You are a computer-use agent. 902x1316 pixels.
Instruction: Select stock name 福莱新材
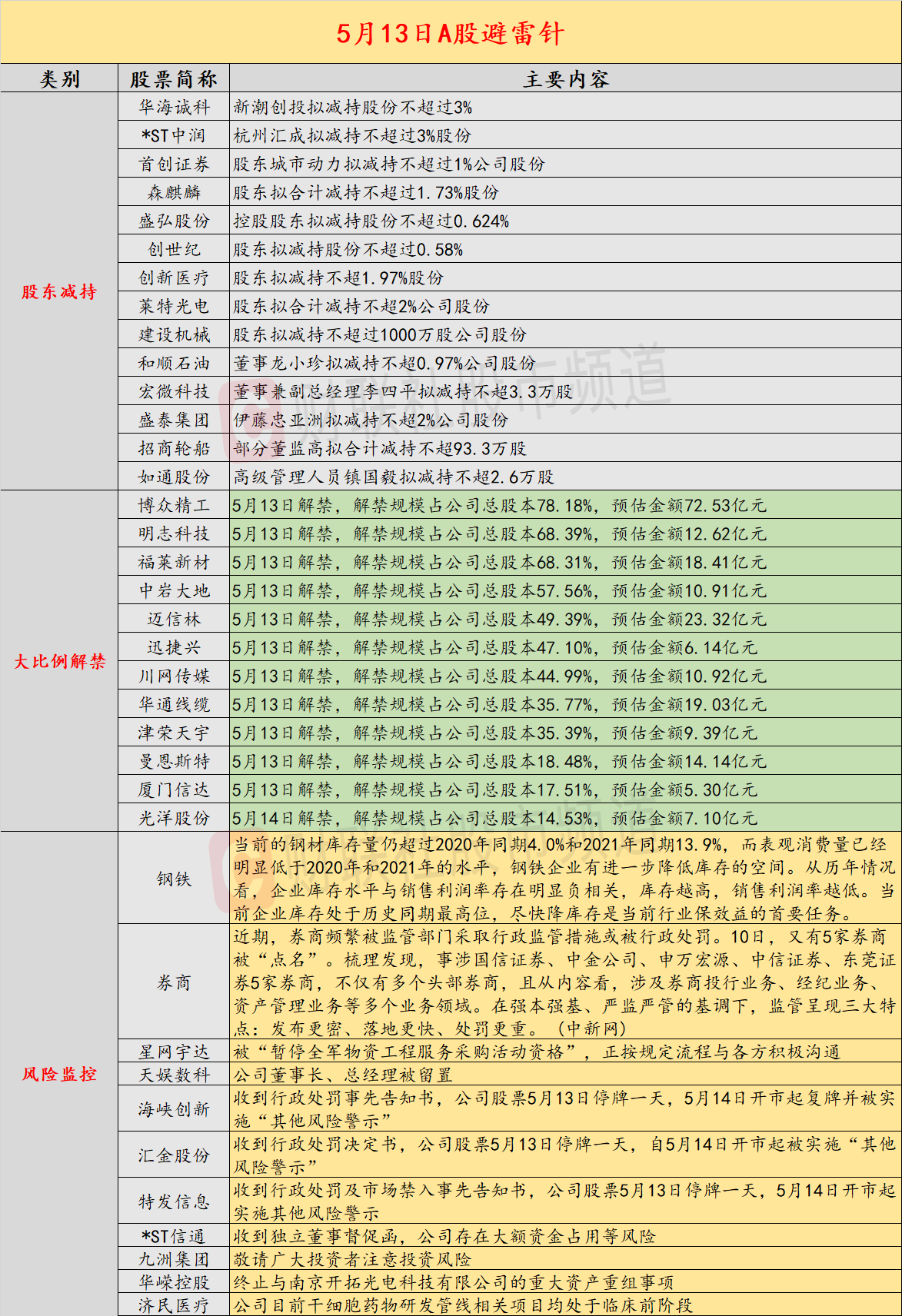pyautogui.click(x=174, y=562)
